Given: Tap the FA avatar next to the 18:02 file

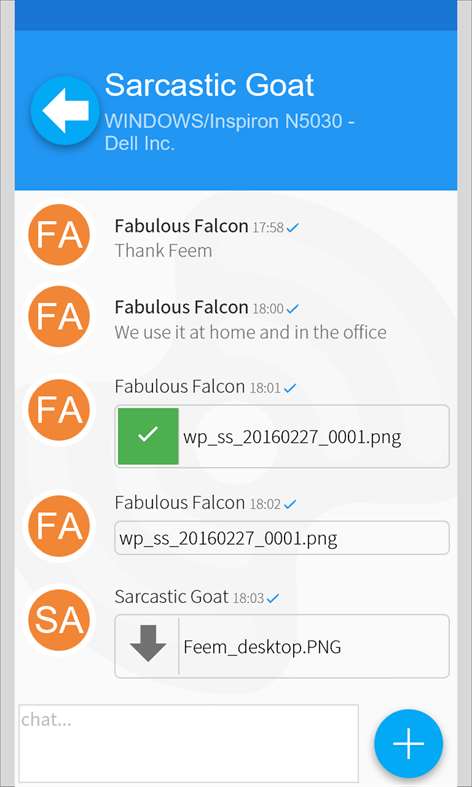Looking at the screenshot, I should click(x=59, y=526).
